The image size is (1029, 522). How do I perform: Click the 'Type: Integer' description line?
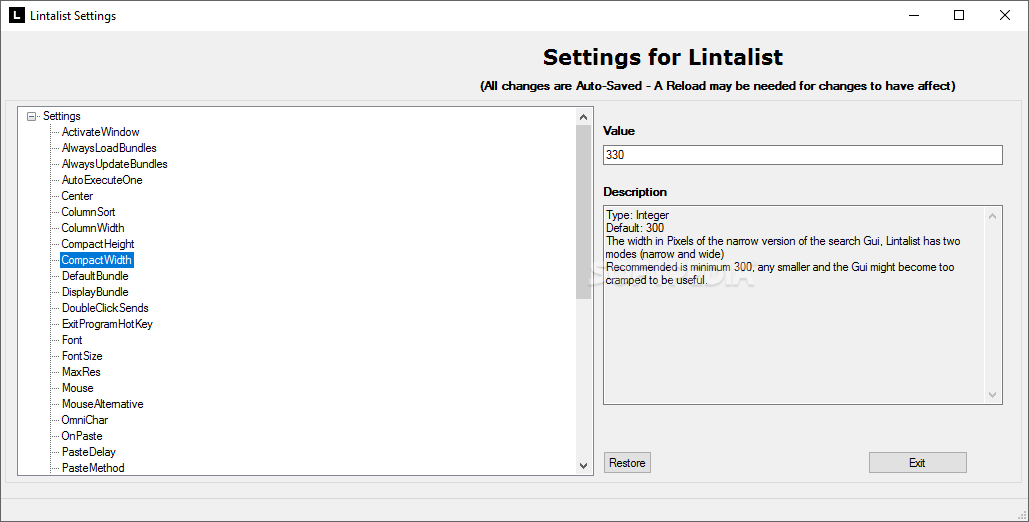point(637,215)
